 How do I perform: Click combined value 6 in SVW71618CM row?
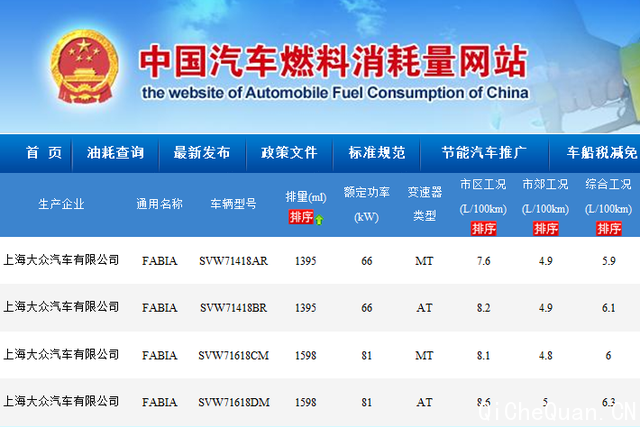(x=608, y=356)
